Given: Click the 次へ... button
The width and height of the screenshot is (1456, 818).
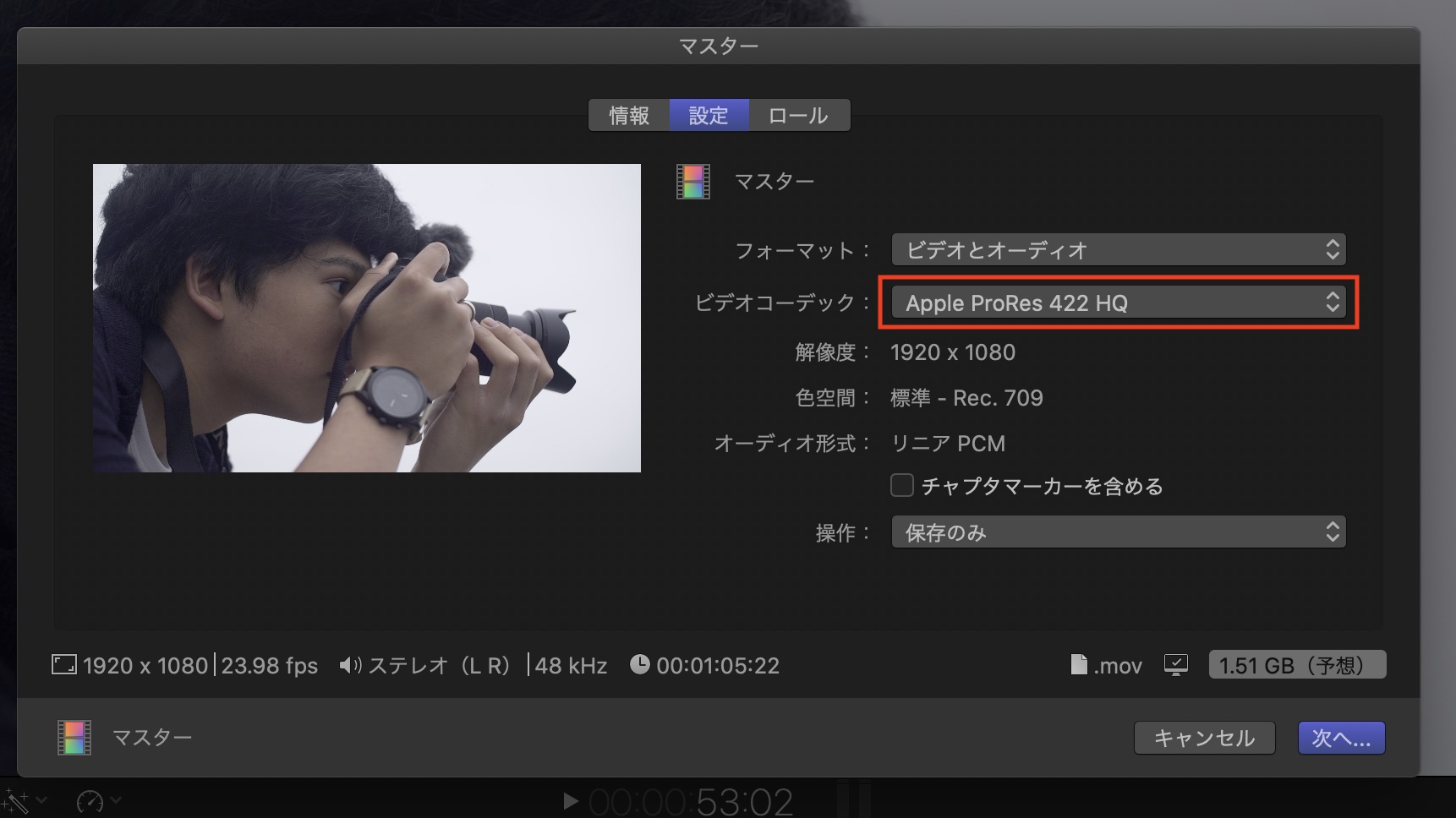Looking at the screenshot, I should click(1341, 738).
